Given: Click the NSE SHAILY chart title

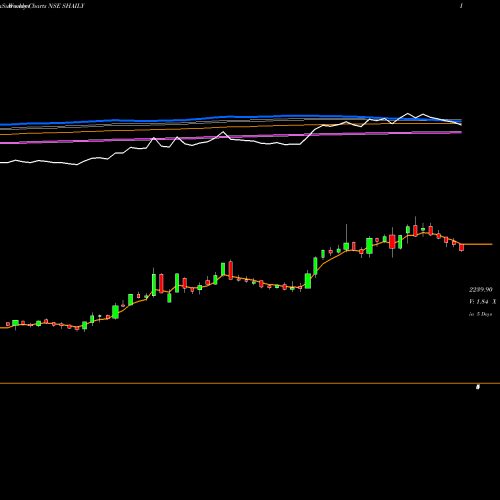Looking at the screenshot, I should click(66, 6).
